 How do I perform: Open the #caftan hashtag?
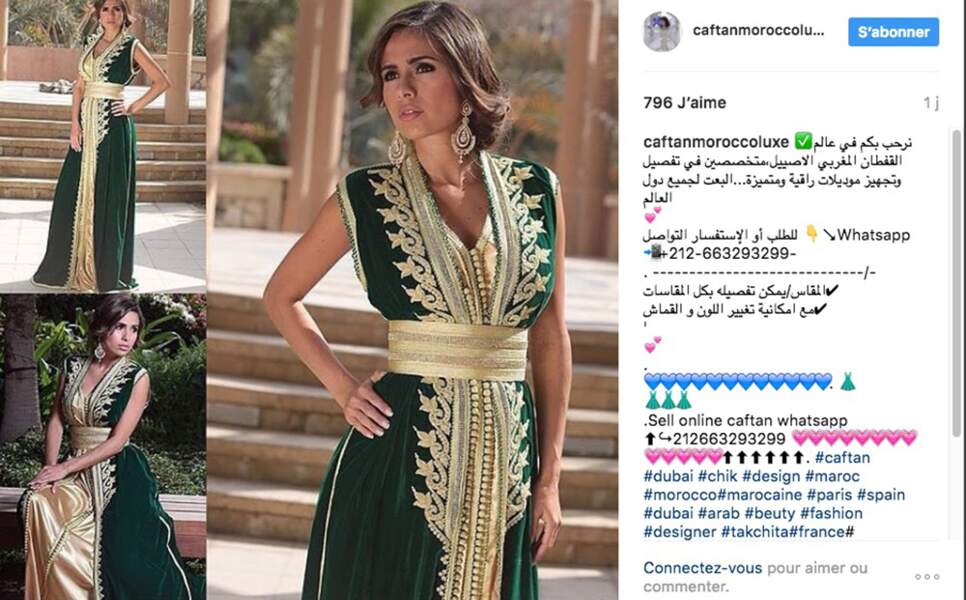(x=842, y=458)
